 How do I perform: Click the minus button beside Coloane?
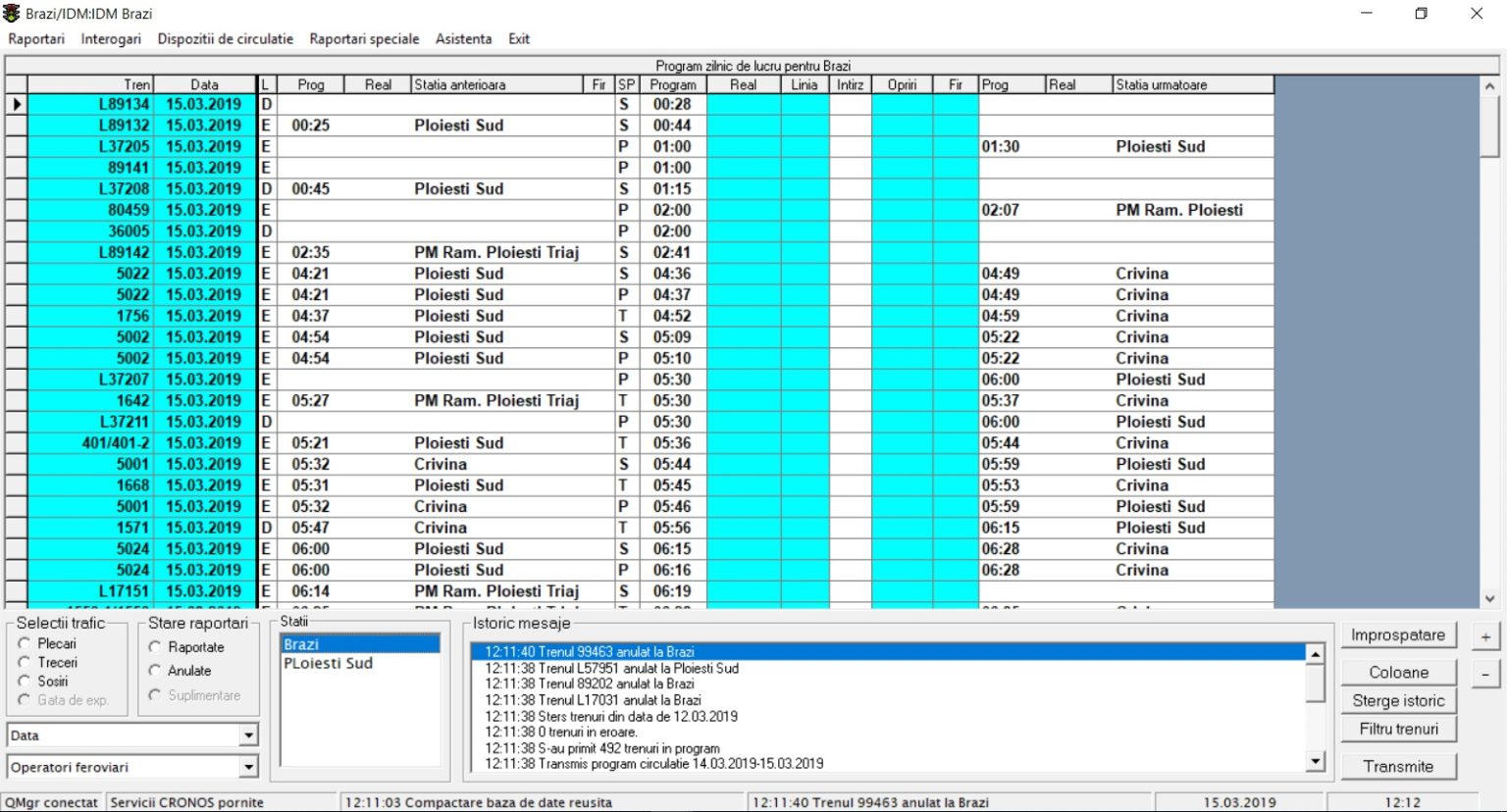pyautogui.click(x=1485, y=674)
